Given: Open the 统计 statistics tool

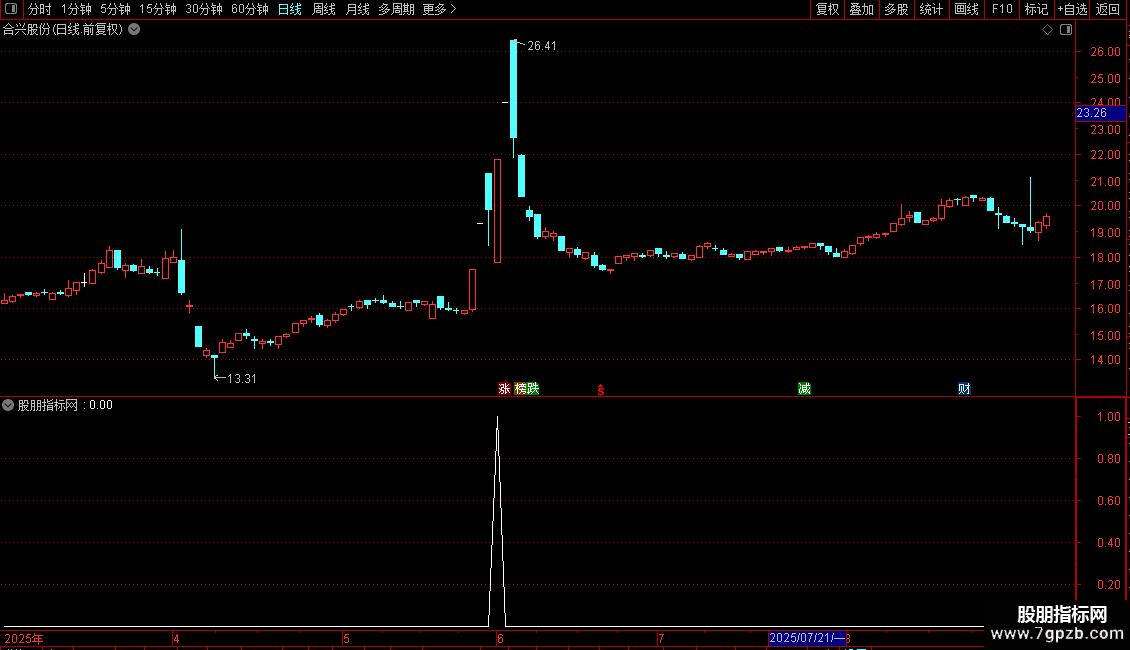Looking at the screenshot, I should point(931,9).
